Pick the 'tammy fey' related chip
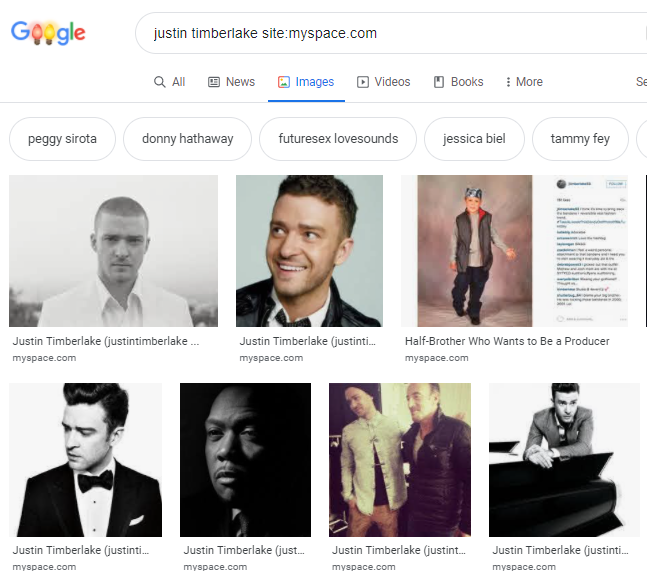Viewport: 647px width, 571px height. (x=580, y=139)
